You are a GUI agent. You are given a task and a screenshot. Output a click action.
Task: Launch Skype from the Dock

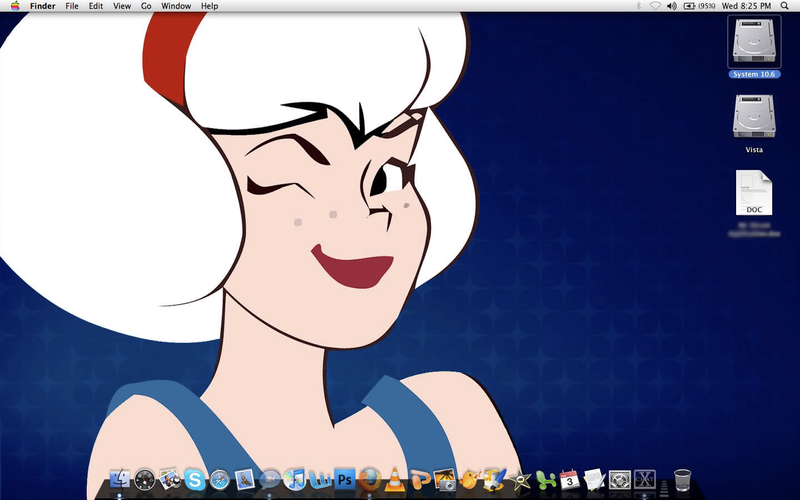[195, 480]
